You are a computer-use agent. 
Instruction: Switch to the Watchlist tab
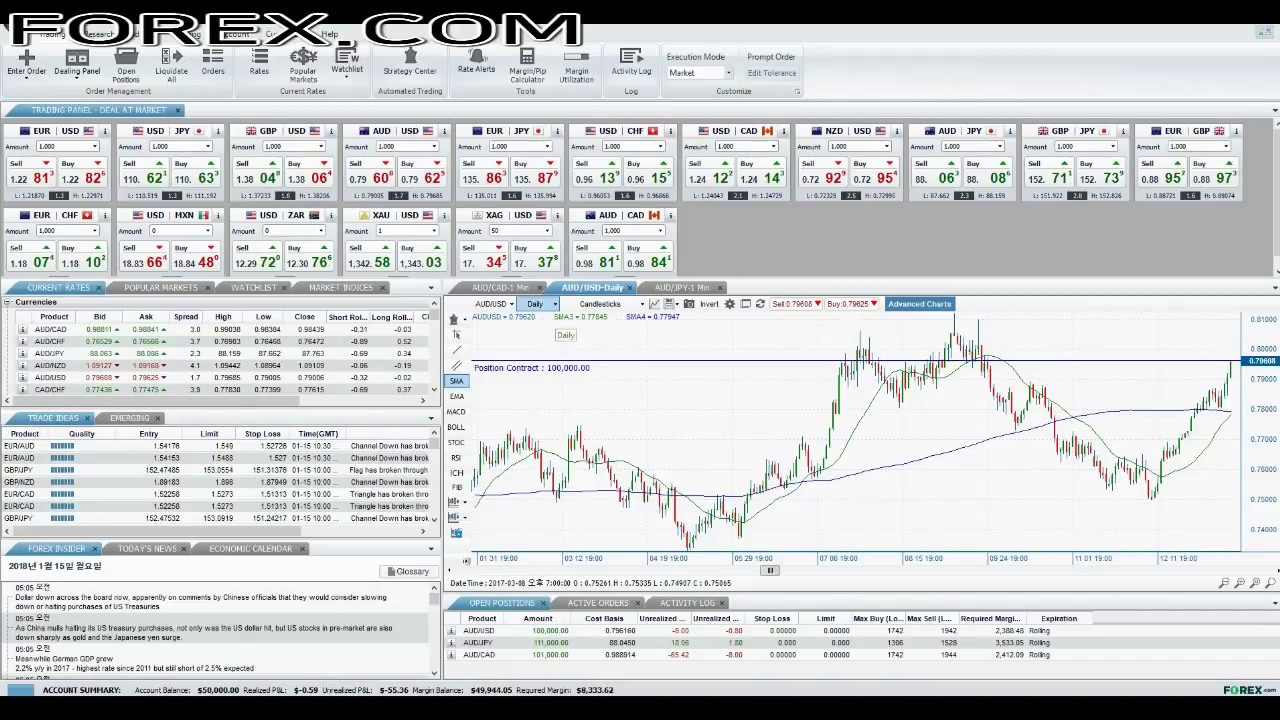pyautogui.click(x=254, y=288)
